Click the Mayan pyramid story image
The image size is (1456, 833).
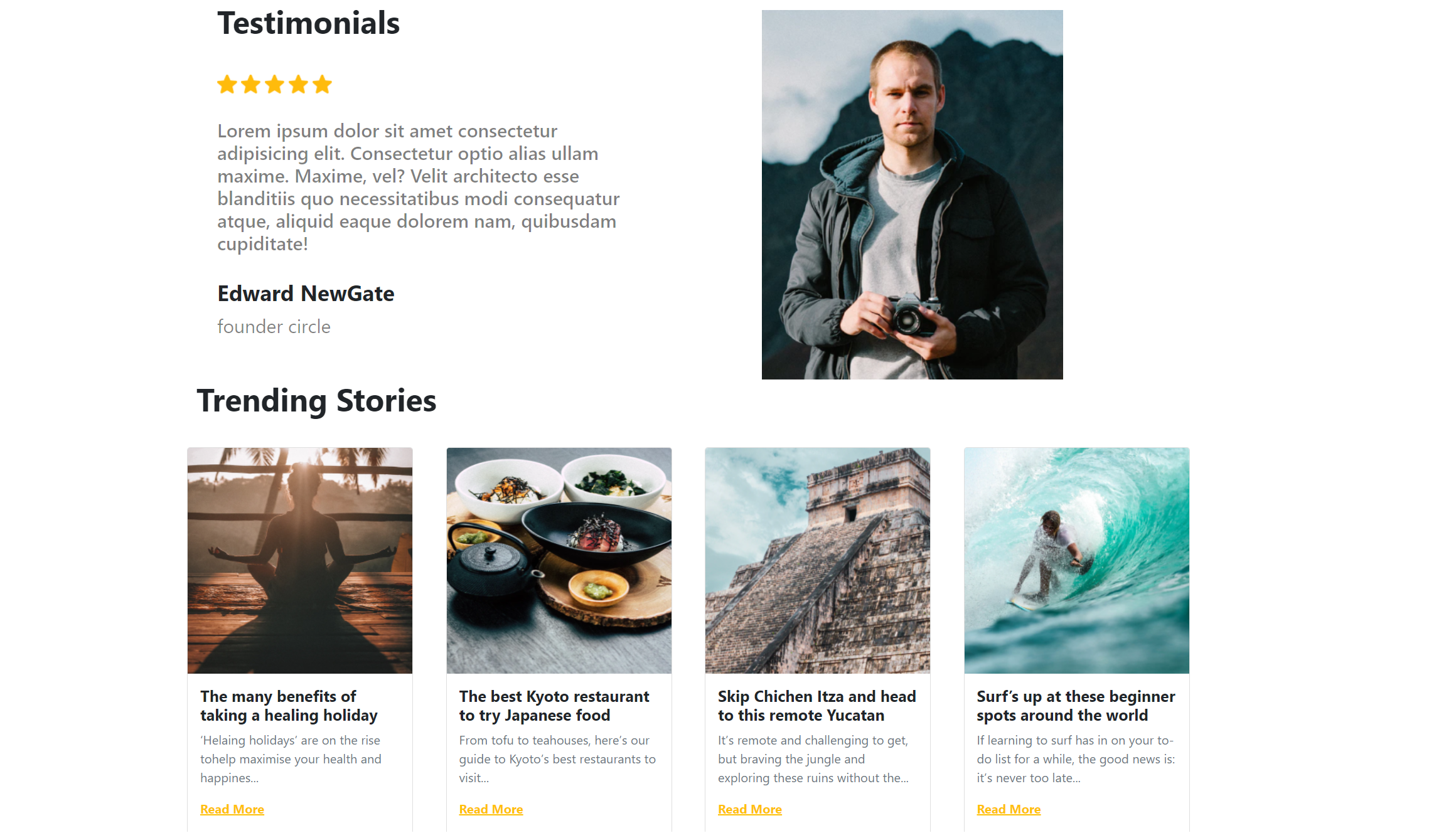(818, 560)
